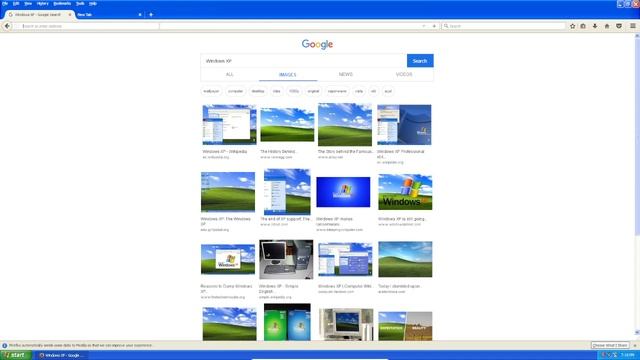Dismiss the Mozilla data notification bar

pos(635,345)
